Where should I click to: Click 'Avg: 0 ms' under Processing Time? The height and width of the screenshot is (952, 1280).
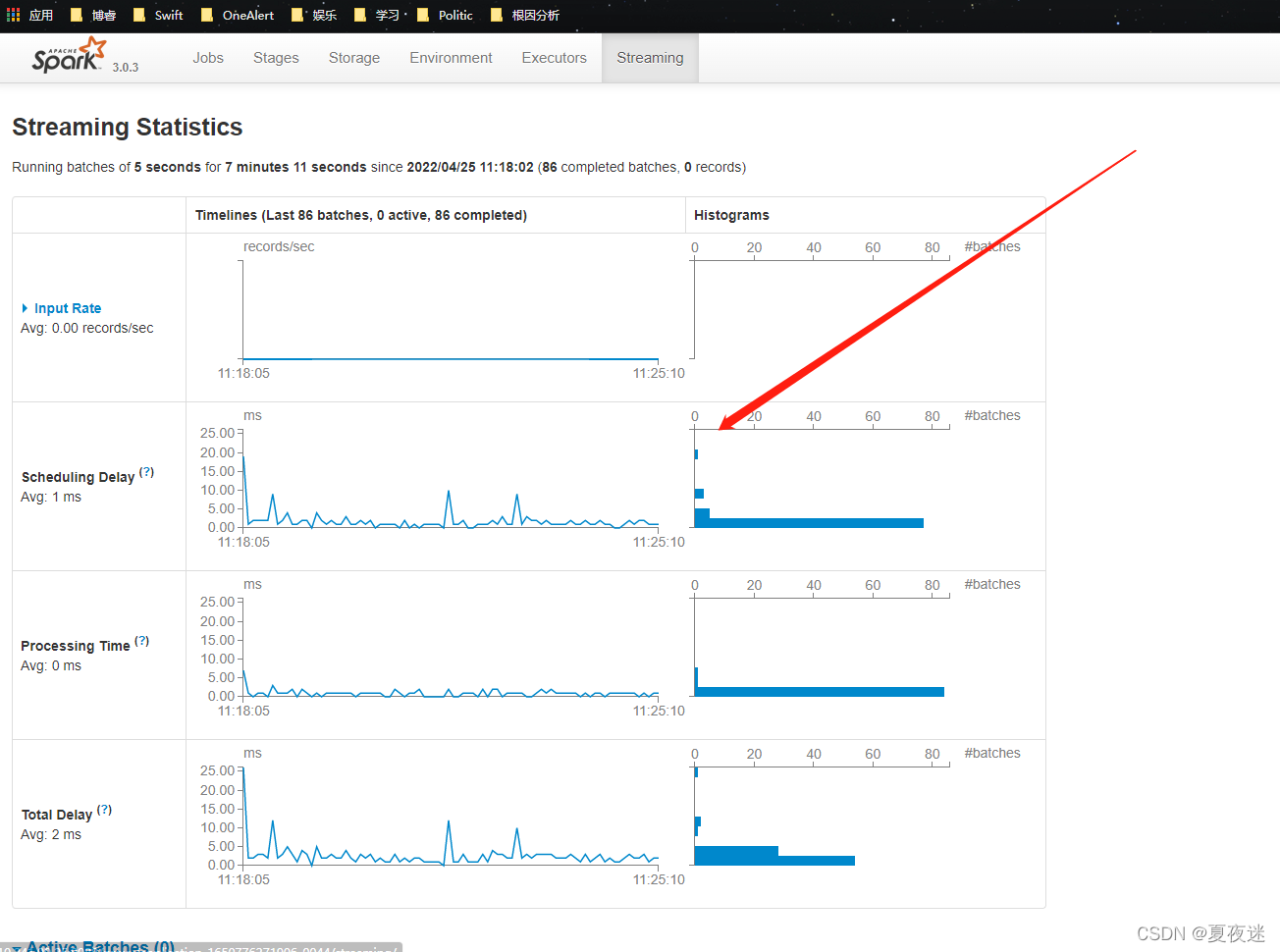tap(51, 665)
